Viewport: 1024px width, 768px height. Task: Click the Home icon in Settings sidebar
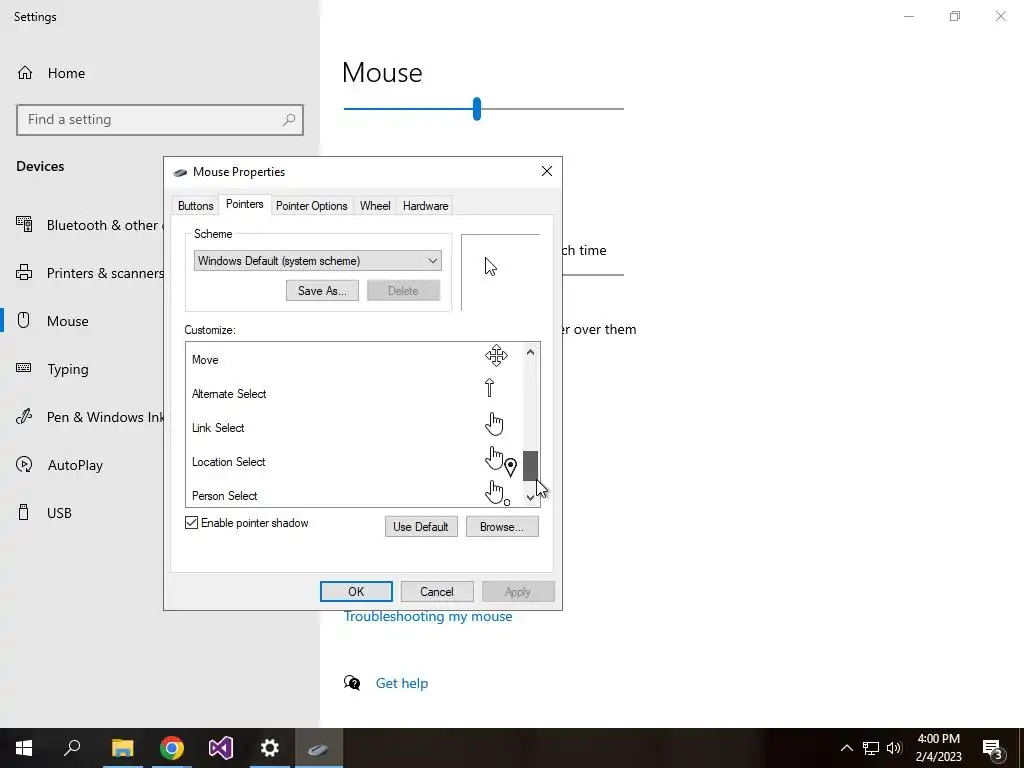tap(25, 72)
